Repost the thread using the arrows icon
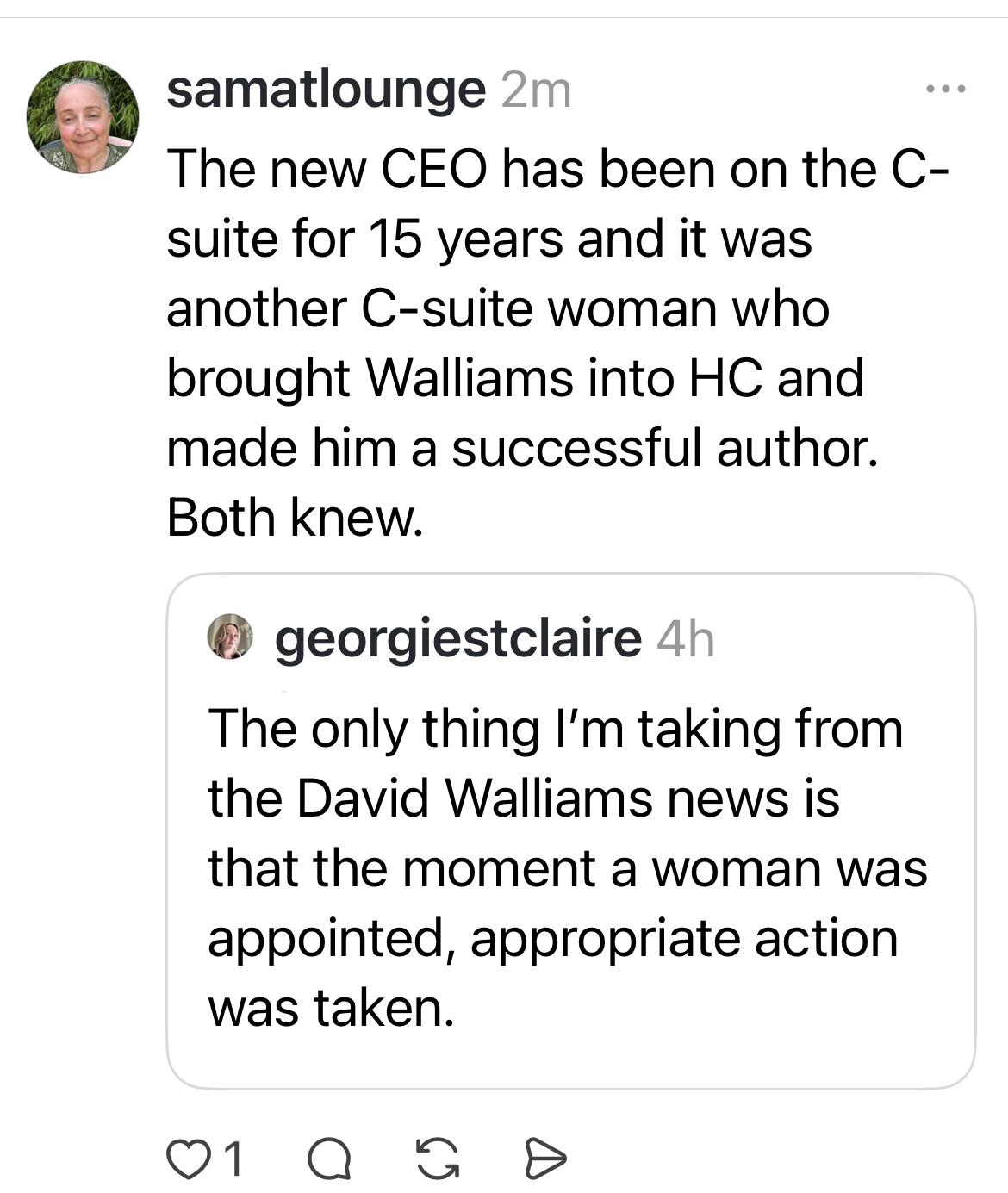This screenshot has width=1008, height=1193. click(437, 1159)
